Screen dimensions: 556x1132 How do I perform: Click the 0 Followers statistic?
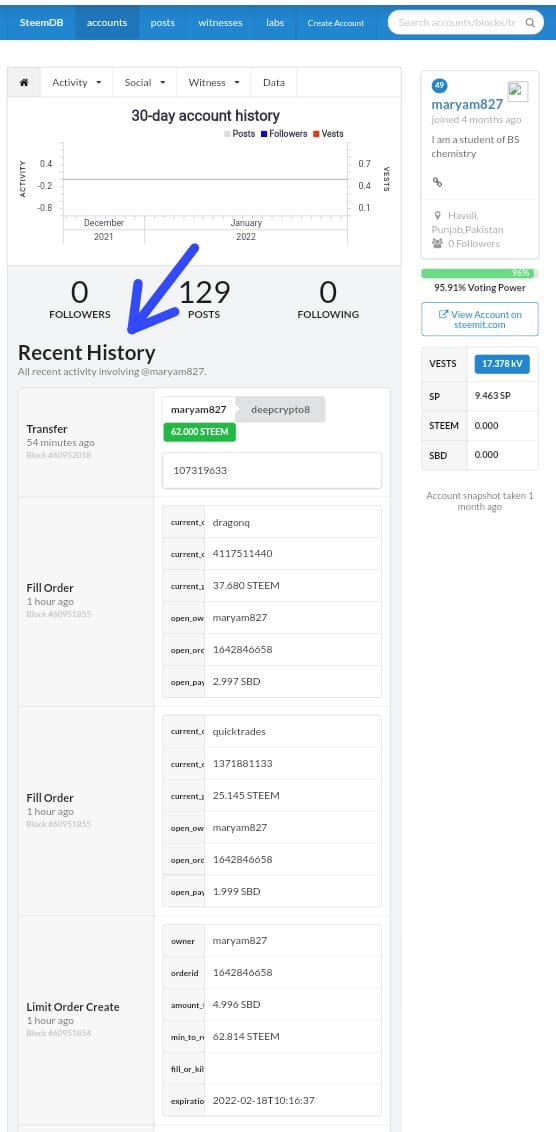pyautogui.click(x=79, y=299)
